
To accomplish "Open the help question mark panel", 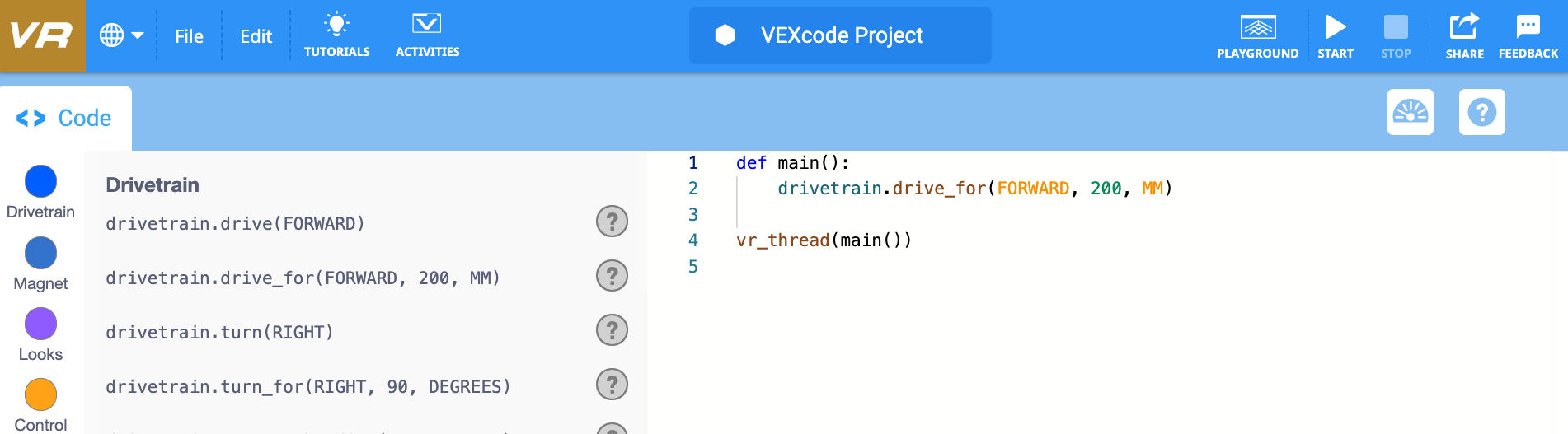I will 1481,112.
